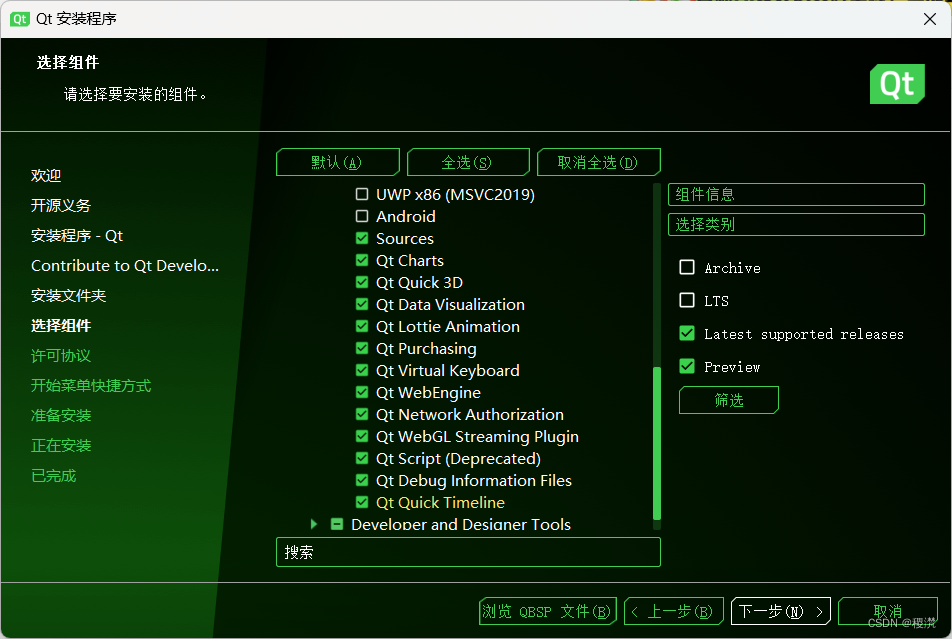This screenshot has height=639, width=952.
Task: Select the Qt WebEngine tree row label
Action: pyautogui.click(x=428, y=392)
